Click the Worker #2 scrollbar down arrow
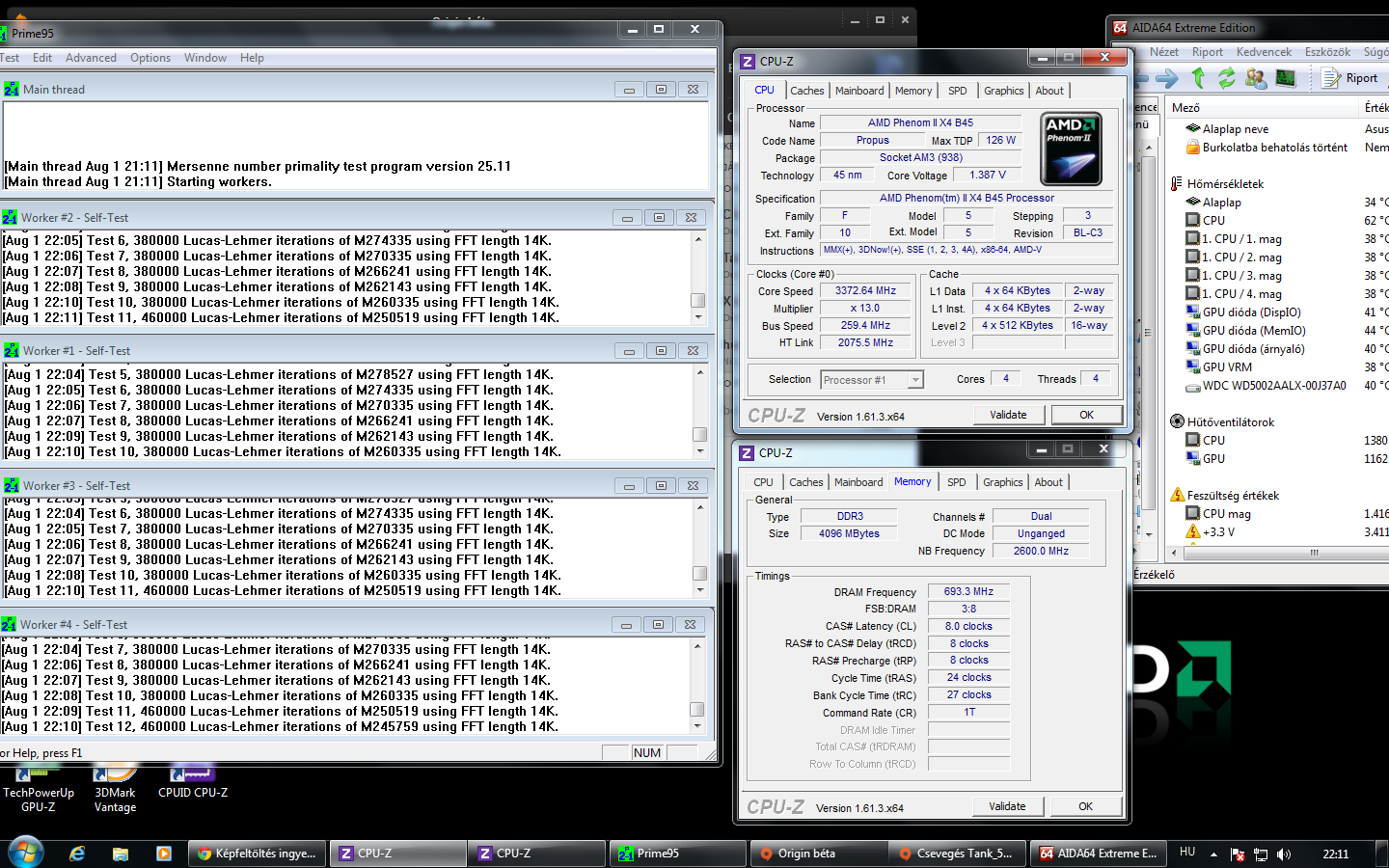 click(x=698, y=317)
